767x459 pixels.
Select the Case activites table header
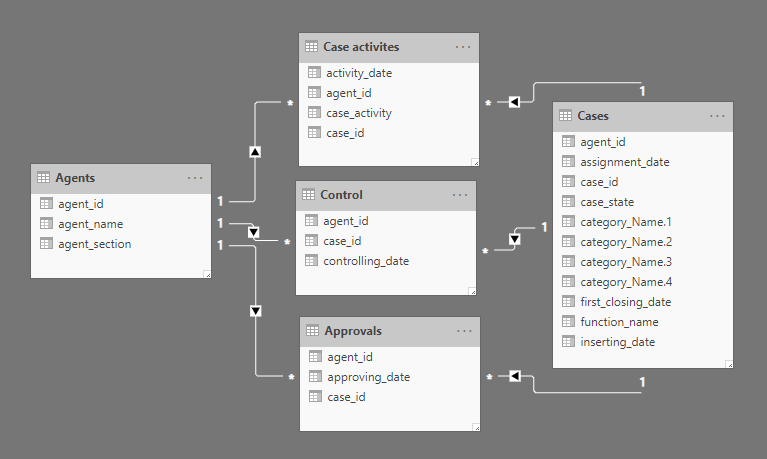click(x=389, y=47)
